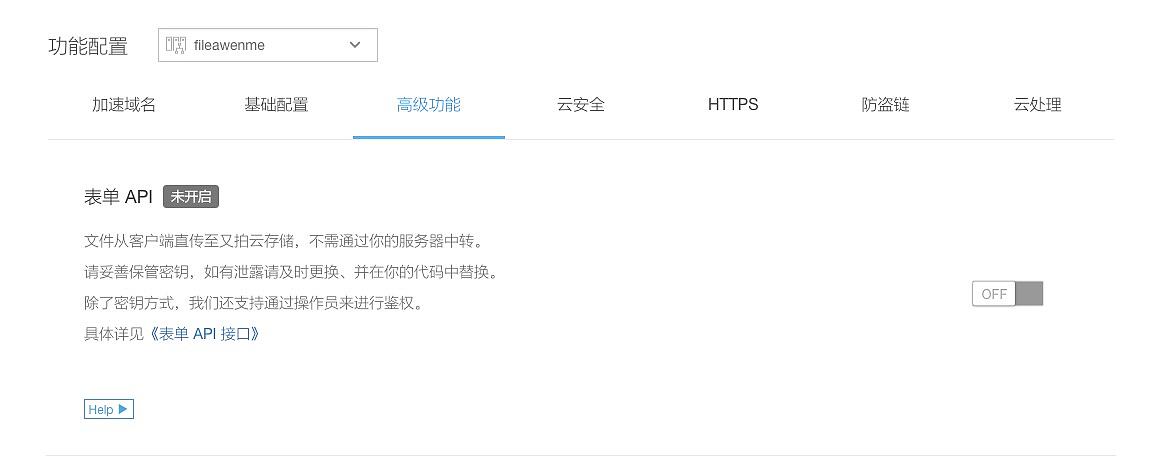Click the text line about 妥善保管密钥

[x=290, y=272]
